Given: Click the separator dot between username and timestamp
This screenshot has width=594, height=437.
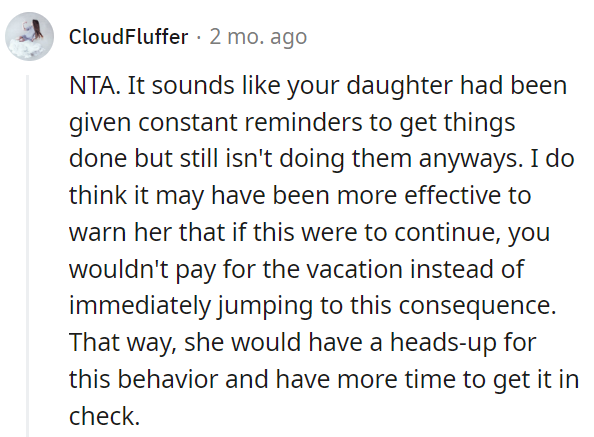Looking at the screenshot, I should coord(199,38).
